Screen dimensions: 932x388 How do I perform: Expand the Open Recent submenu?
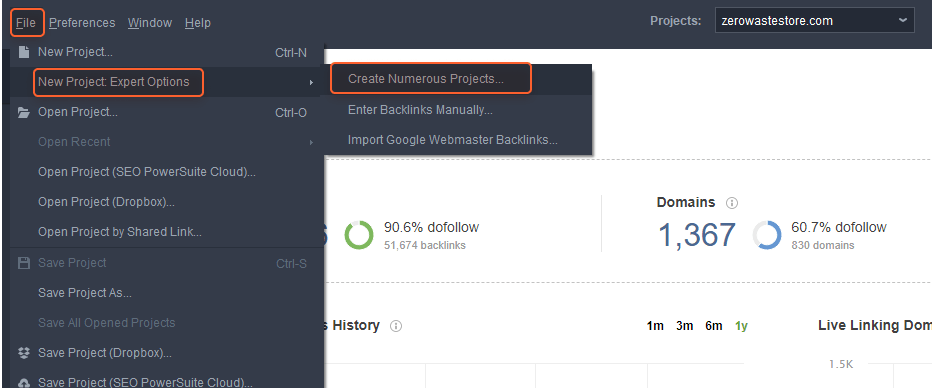pyautogui.click(x=167, y=142)
